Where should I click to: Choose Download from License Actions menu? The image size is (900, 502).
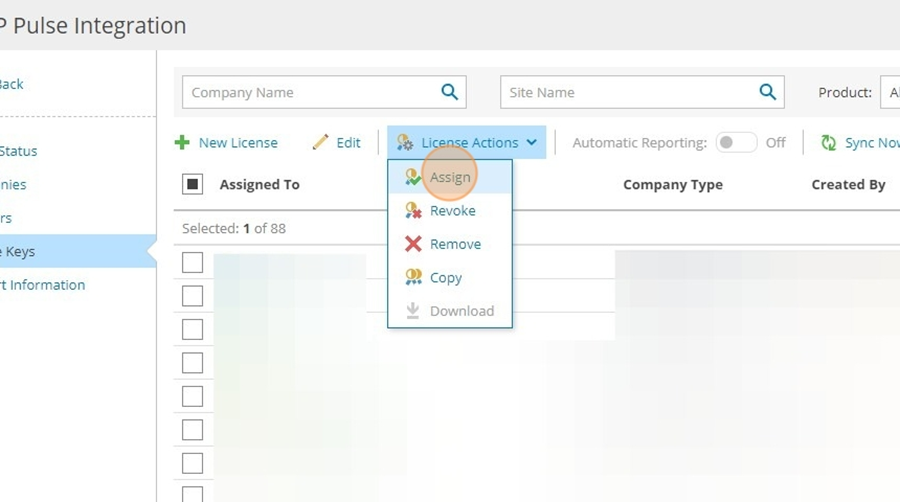(450, 310)
